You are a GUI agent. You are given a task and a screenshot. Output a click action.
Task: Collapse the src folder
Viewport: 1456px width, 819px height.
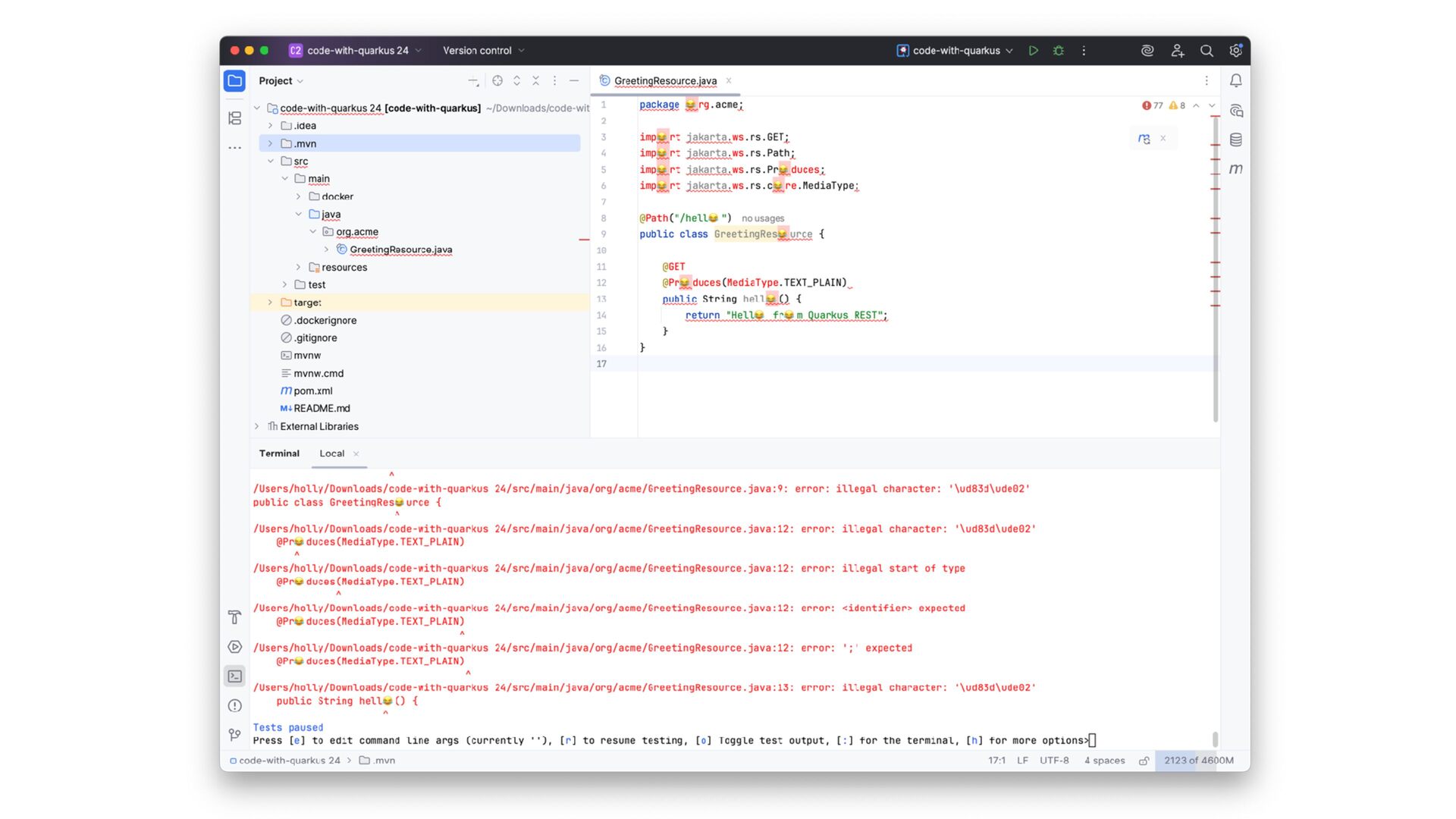click(270, 162)
